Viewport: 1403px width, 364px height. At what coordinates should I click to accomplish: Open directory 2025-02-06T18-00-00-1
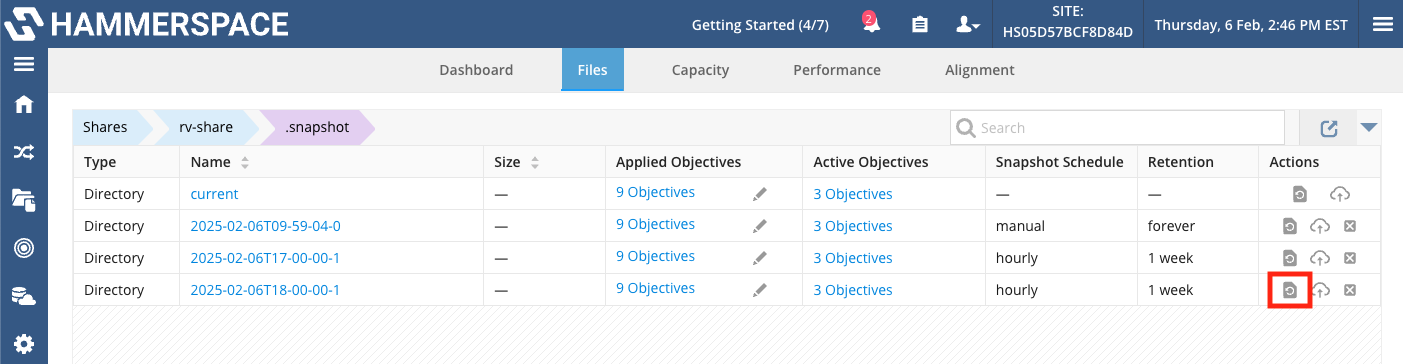(265, 290)
